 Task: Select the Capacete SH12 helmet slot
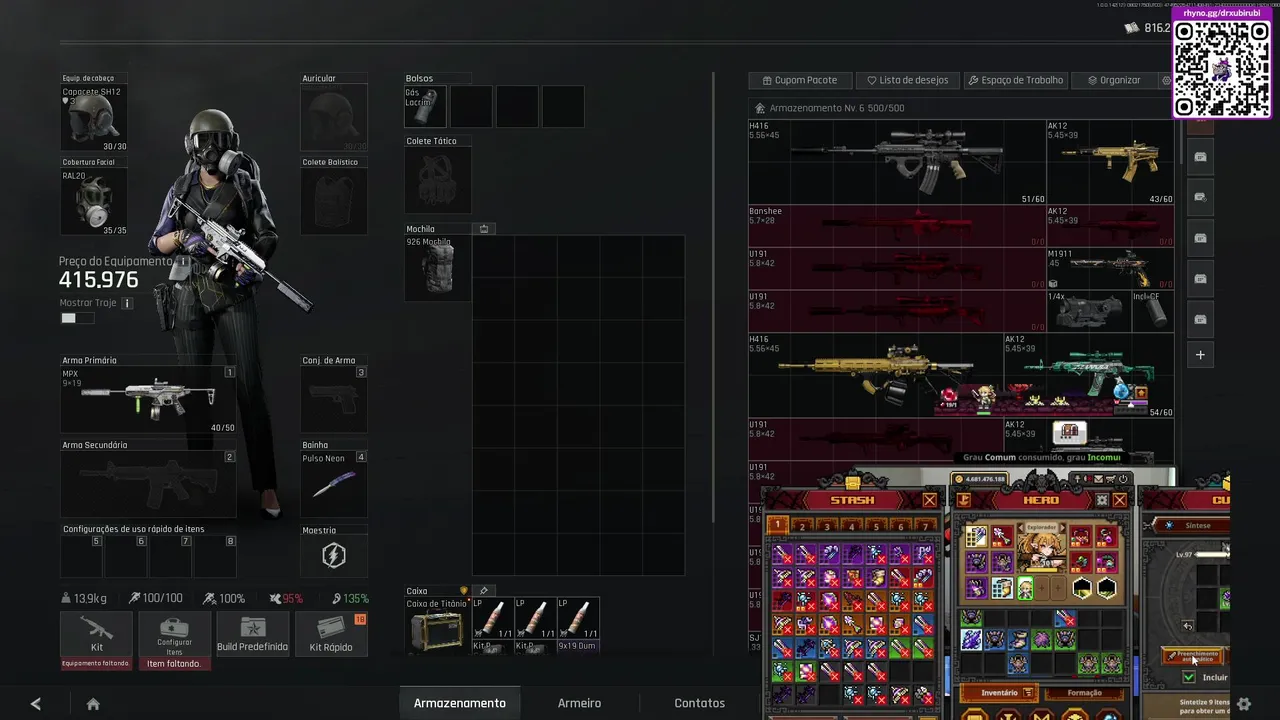[x=95, y=120]
